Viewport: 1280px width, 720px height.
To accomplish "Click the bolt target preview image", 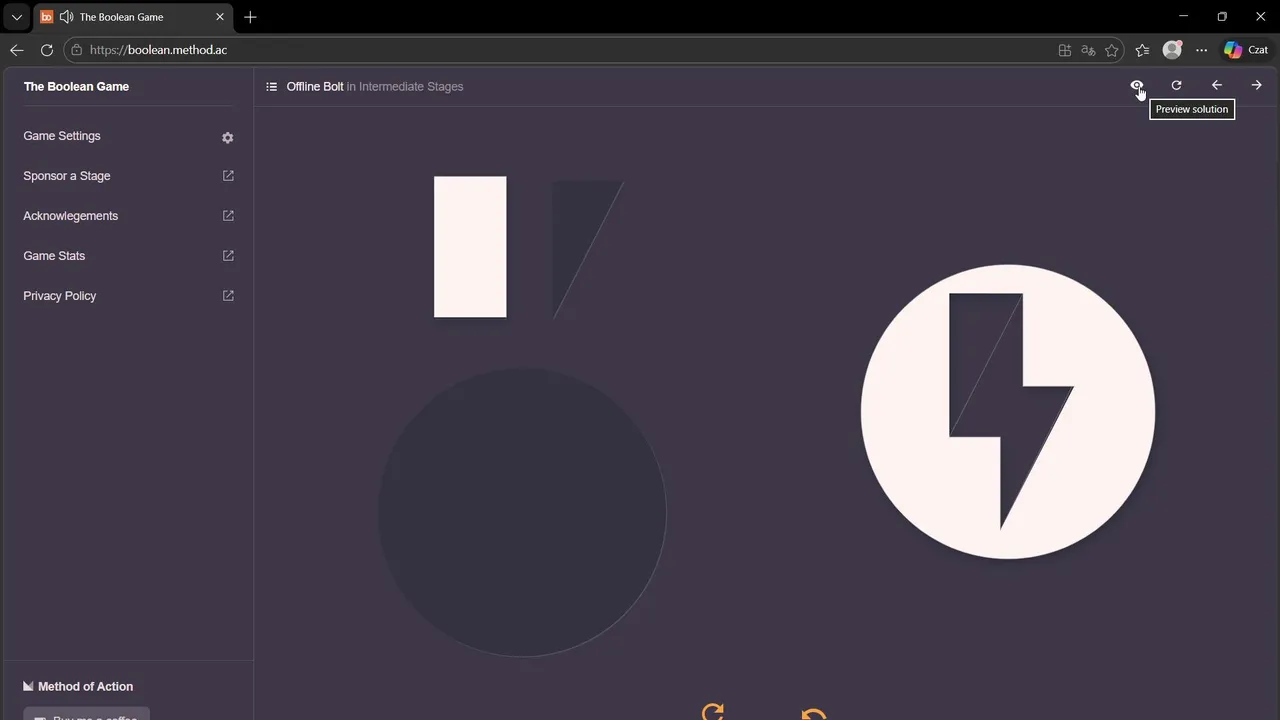I will 1008,412.
